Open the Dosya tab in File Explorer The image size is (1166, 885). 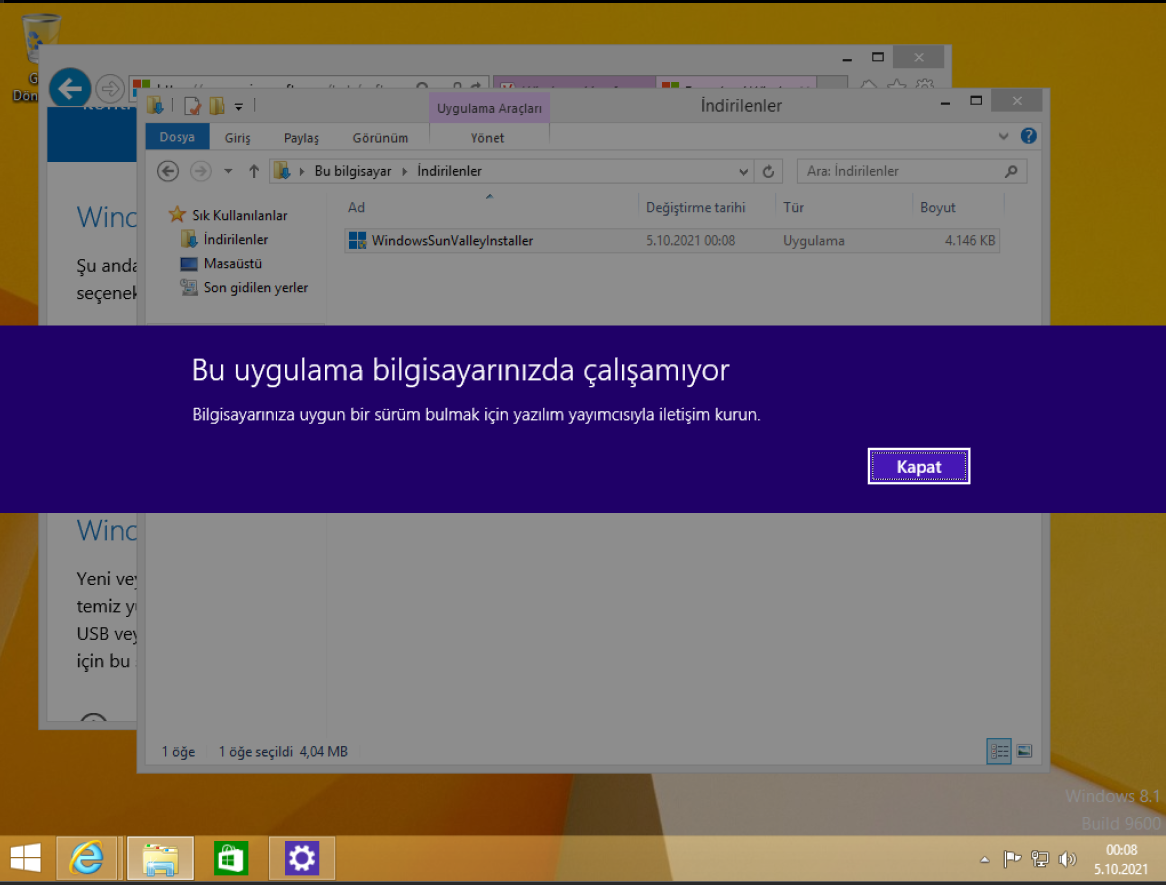click(x=177, y=137)
